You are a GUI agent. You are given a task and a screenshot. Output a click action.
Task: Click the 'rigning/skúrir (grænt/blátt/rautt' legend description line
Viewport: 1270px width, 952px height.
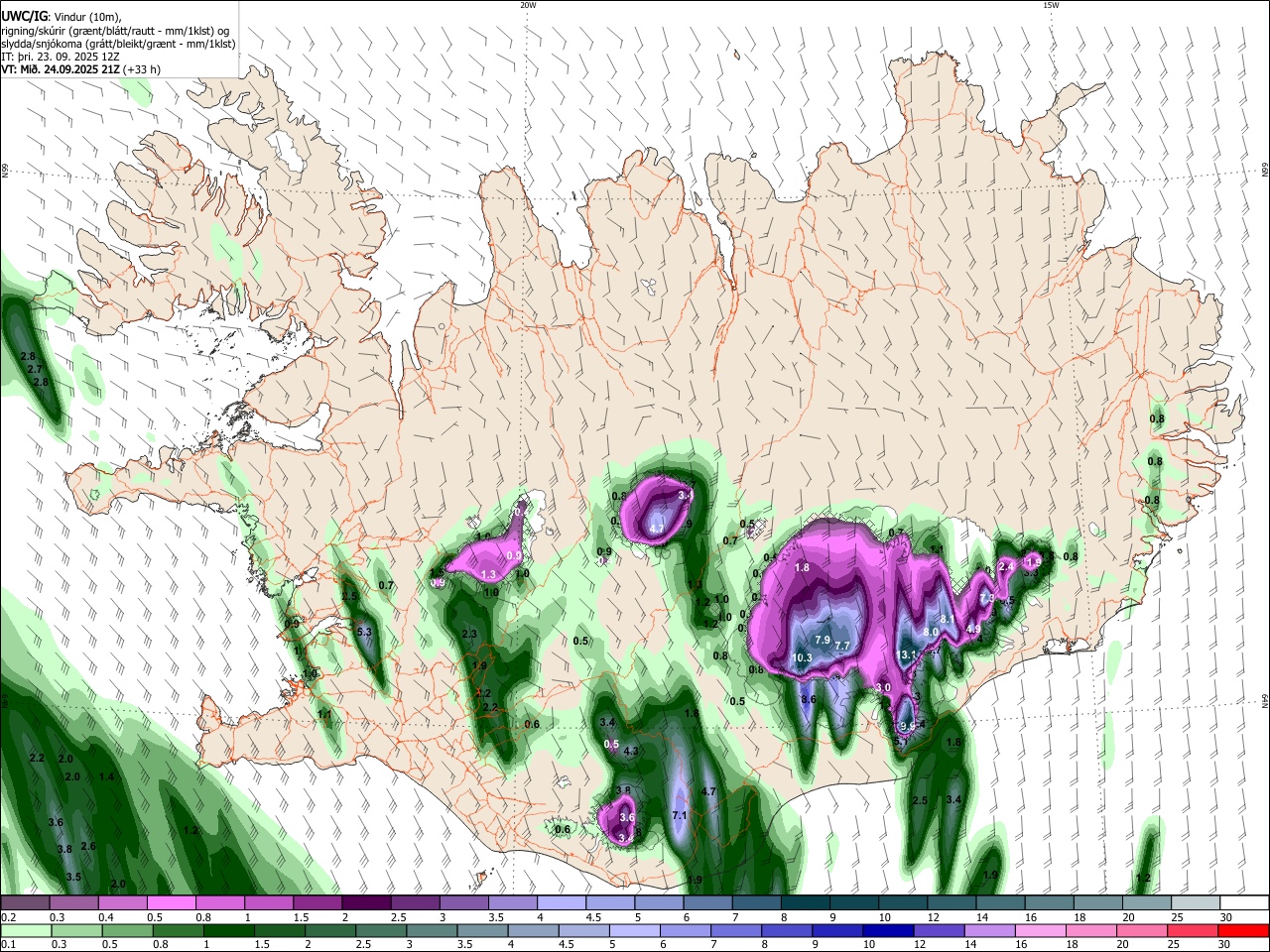pos(115,31)
